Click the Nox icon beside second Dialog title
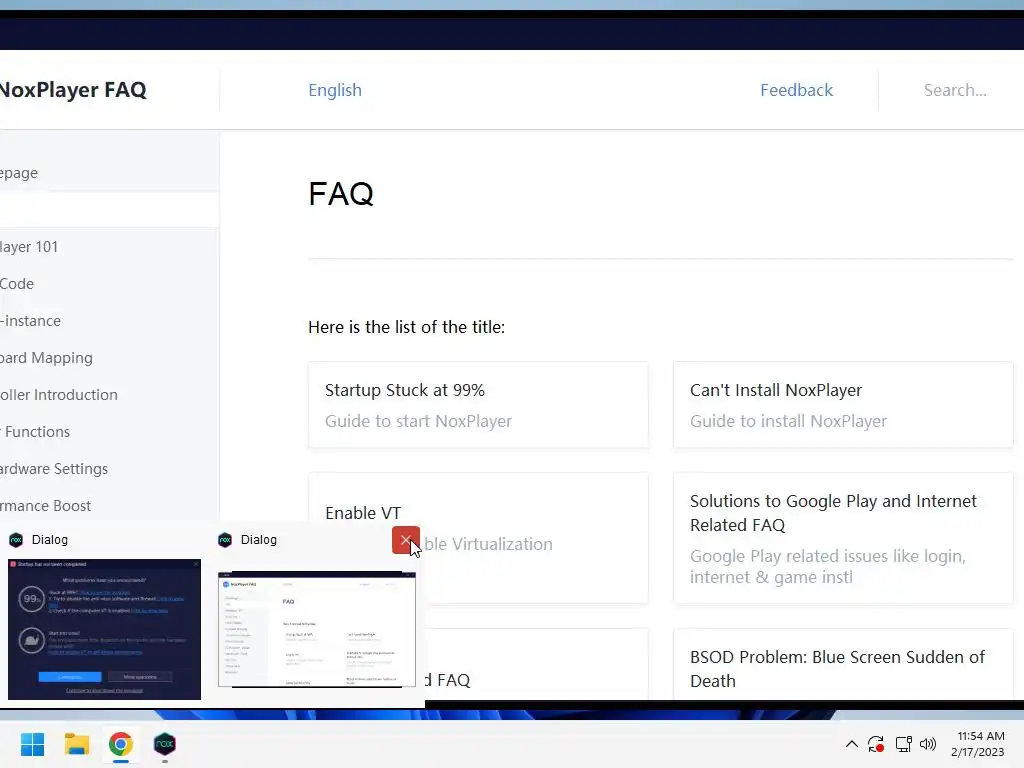The width and height of the screenshot is (1024, 768). coord(225,540)
